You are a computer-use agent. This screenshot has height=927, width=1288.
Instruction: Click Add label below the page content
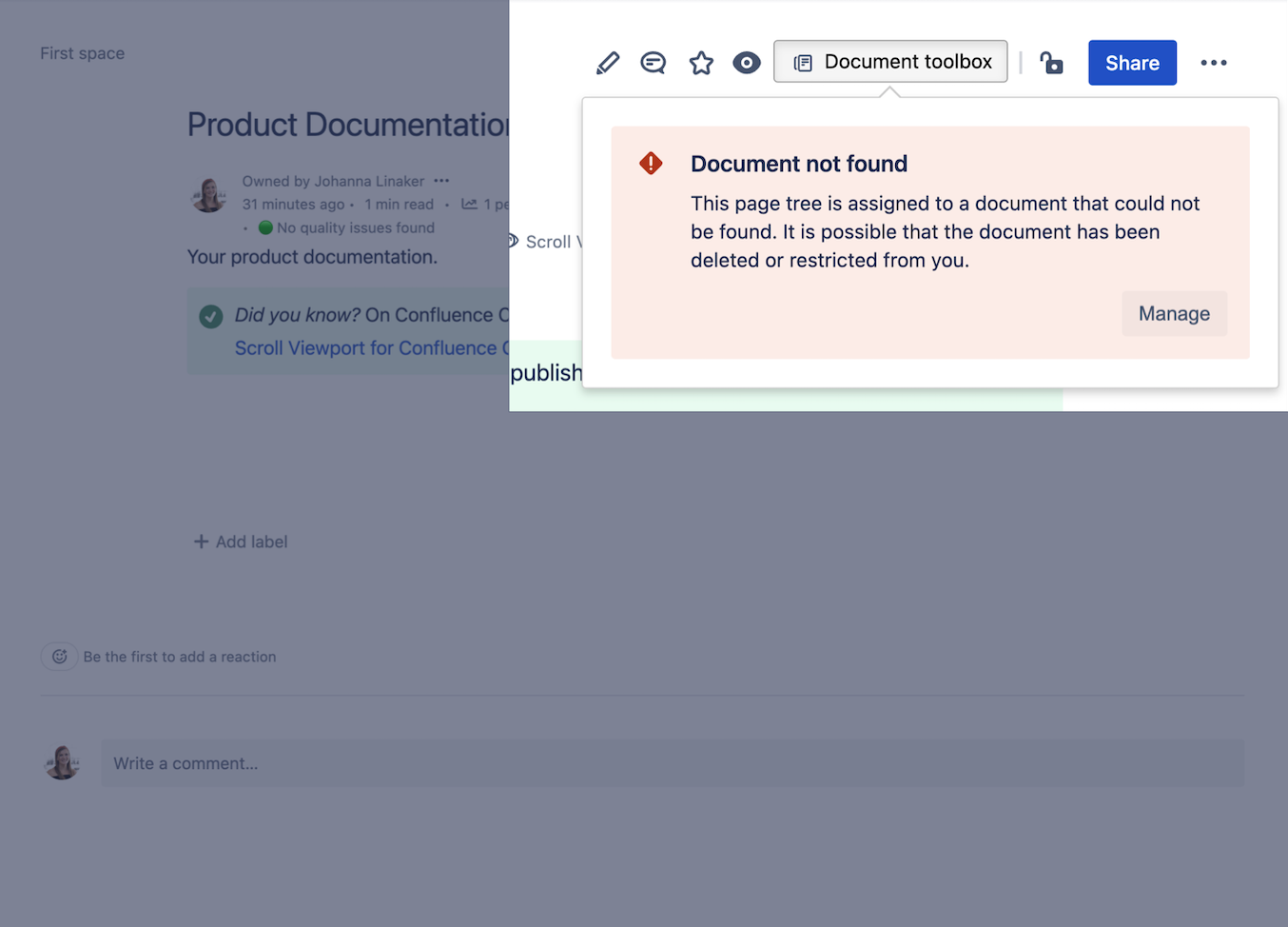[x=240, y=541]
